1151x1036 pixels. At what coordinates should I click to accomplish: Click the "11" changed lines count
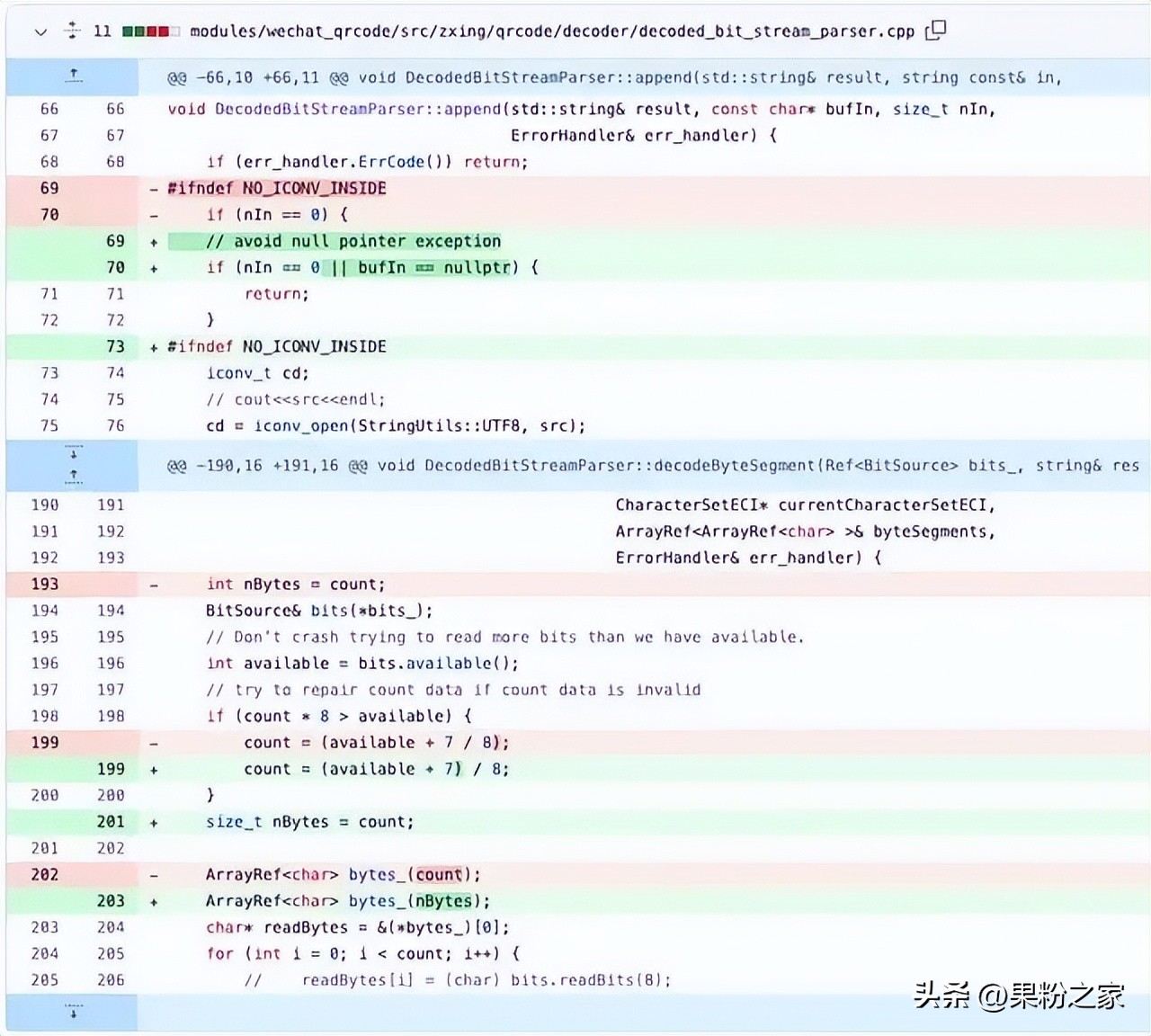(103, 31)
